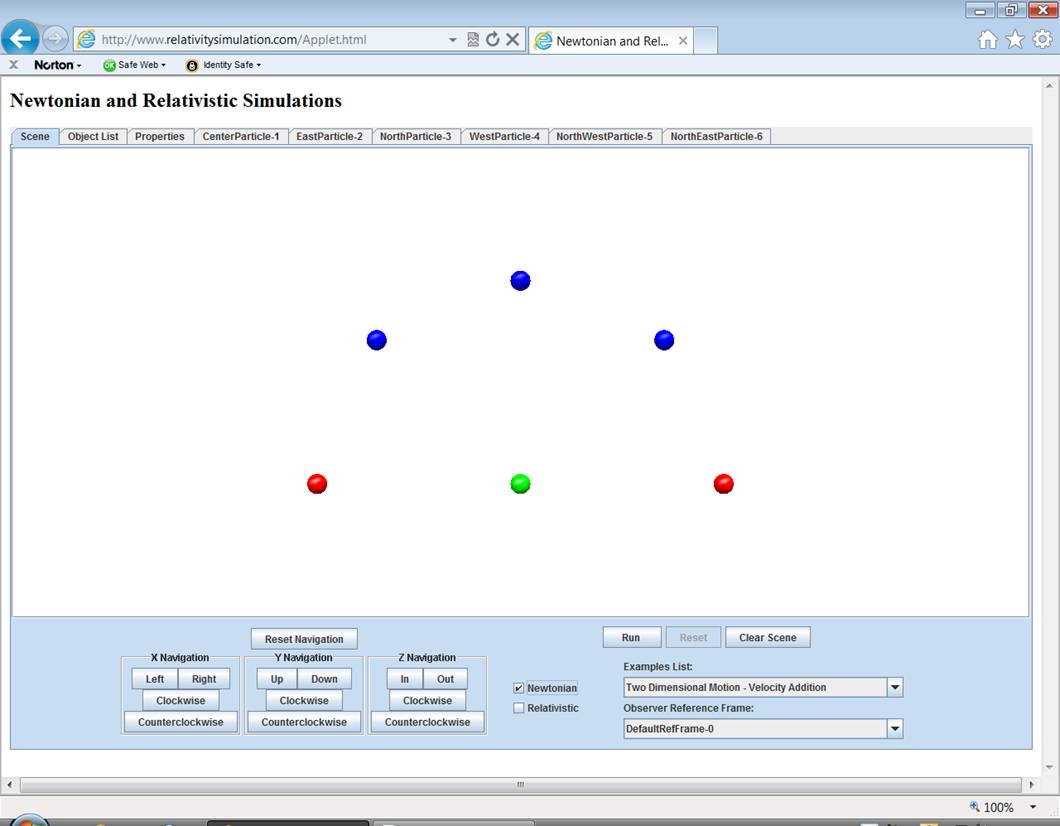1060x826 pixels.
Task: Click the refresh page icon
Action: pyautogui.click(x=492, y=40)
